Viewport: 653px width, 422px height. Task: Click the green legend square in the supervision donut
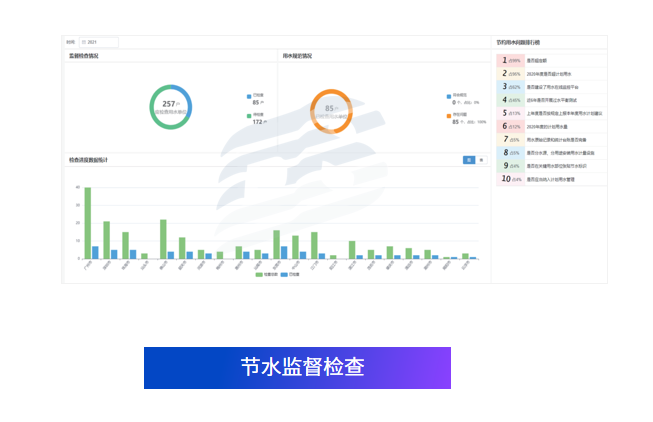[x=248, y=115]
